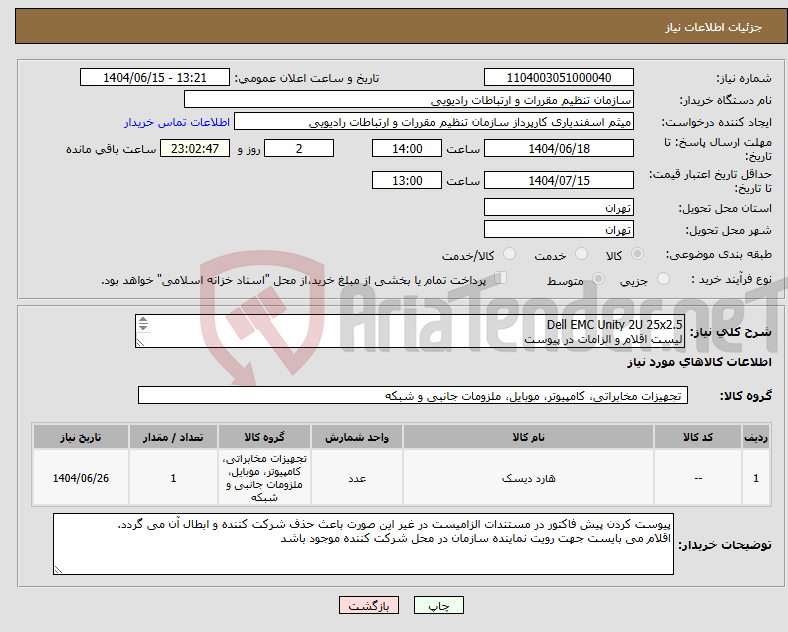Click the remaining days field showing 2
The width and height of the screenshot is (788, 632).
click(299, 149)
